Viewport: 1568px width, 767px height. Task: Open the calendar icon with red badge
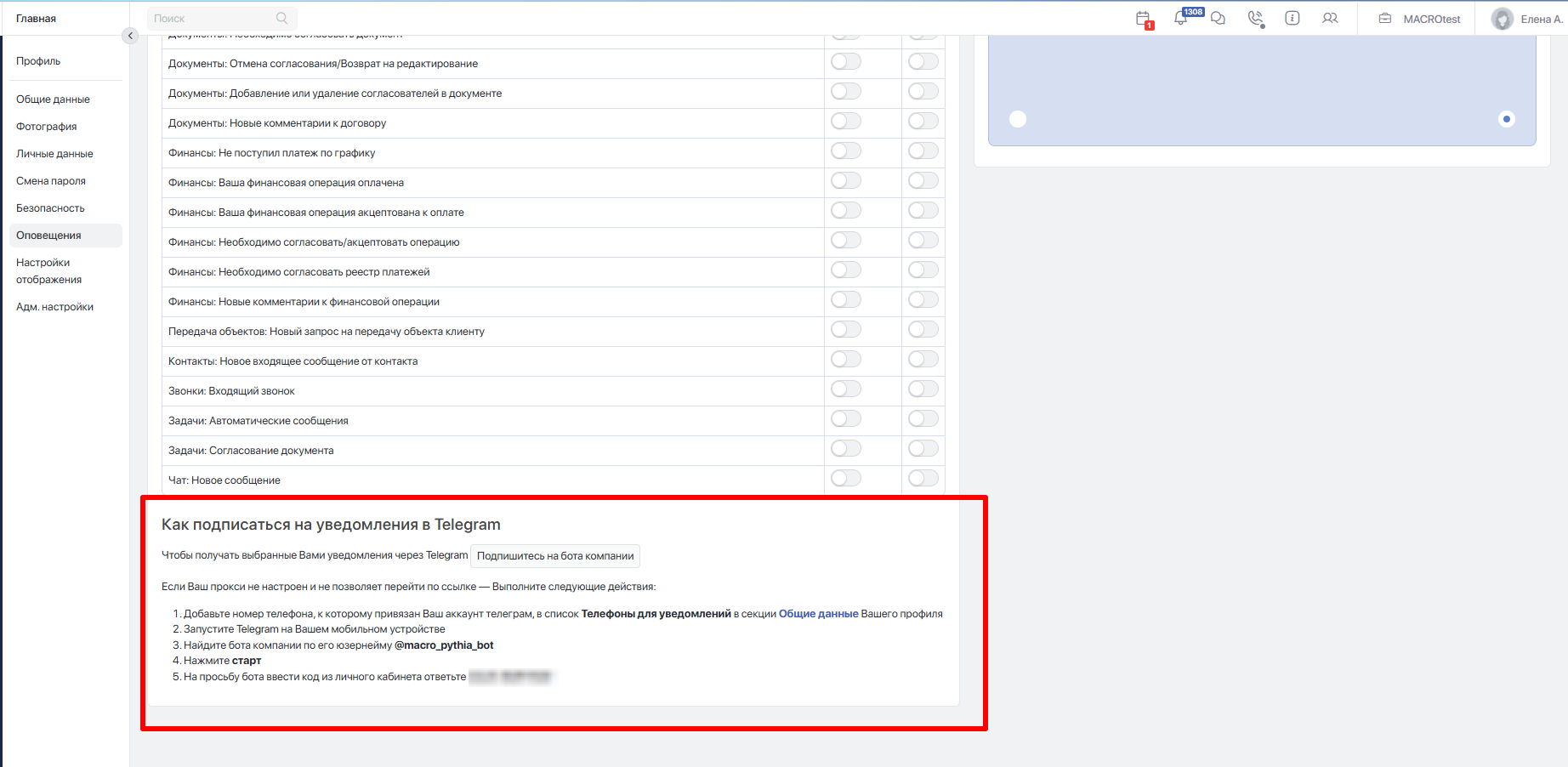[1144, 19]
